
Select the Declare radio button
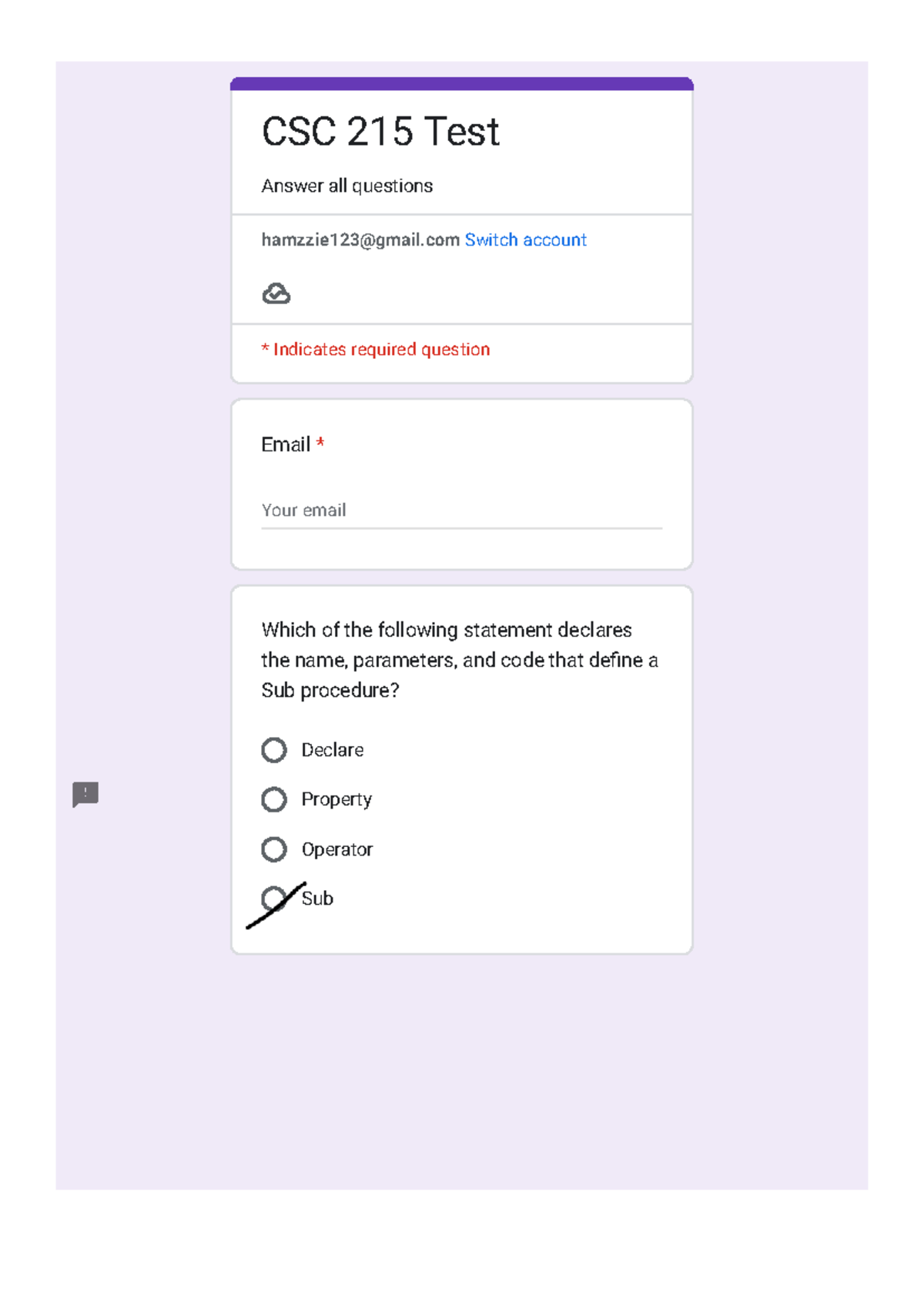coord(274,750)
